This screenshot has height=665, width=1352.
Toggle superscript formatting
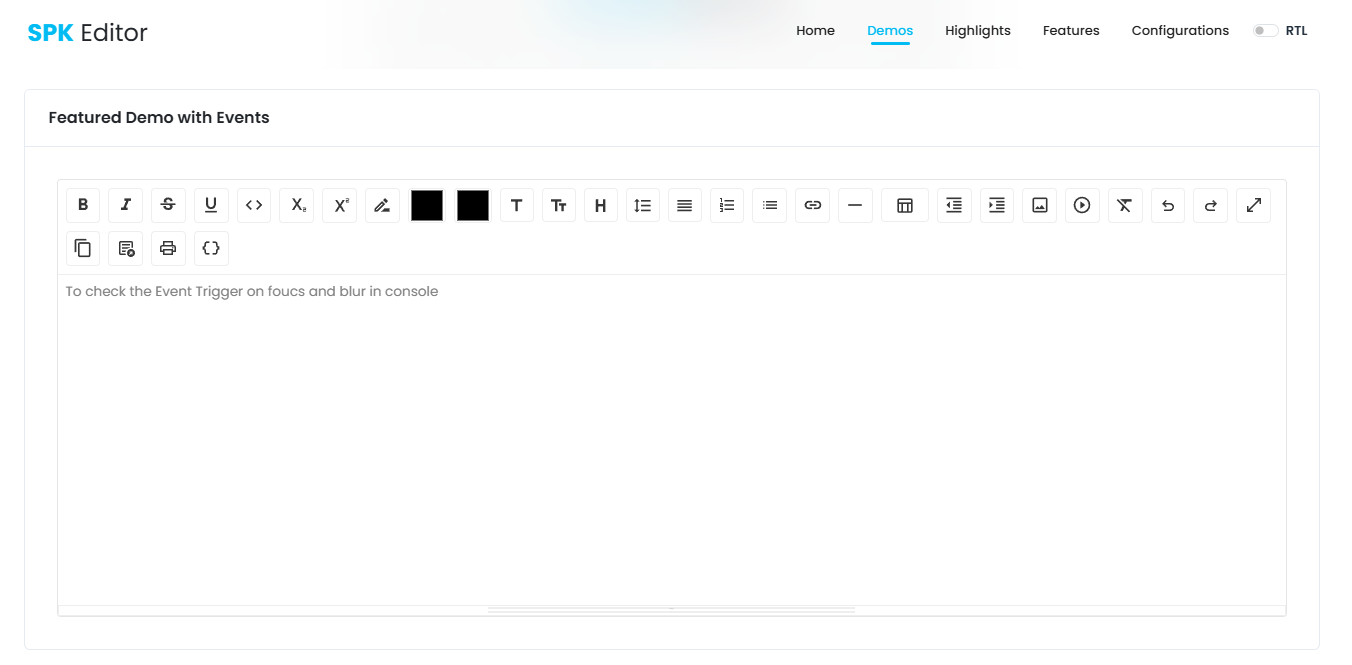click(338, 205)
